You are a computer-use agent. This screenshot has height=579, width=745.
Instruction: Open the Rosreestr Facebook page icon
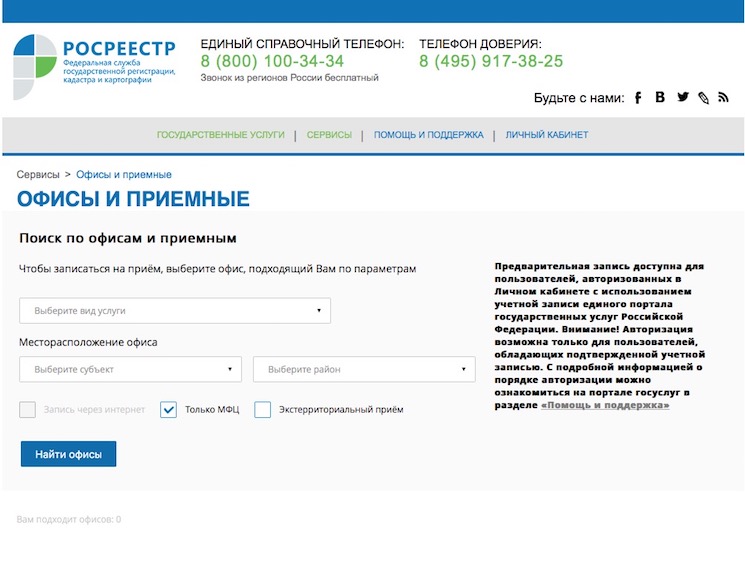coord(638,98)
